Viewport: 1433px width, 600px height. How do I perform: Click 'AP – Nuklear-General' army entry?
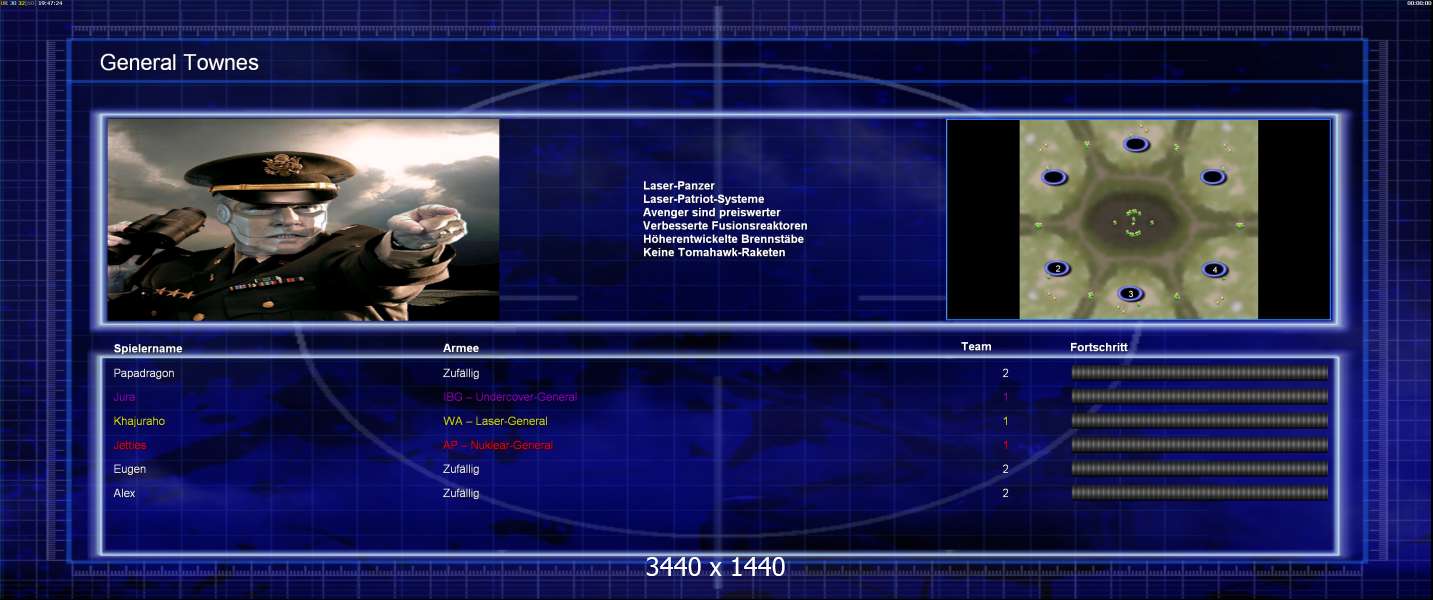[498, 445]
